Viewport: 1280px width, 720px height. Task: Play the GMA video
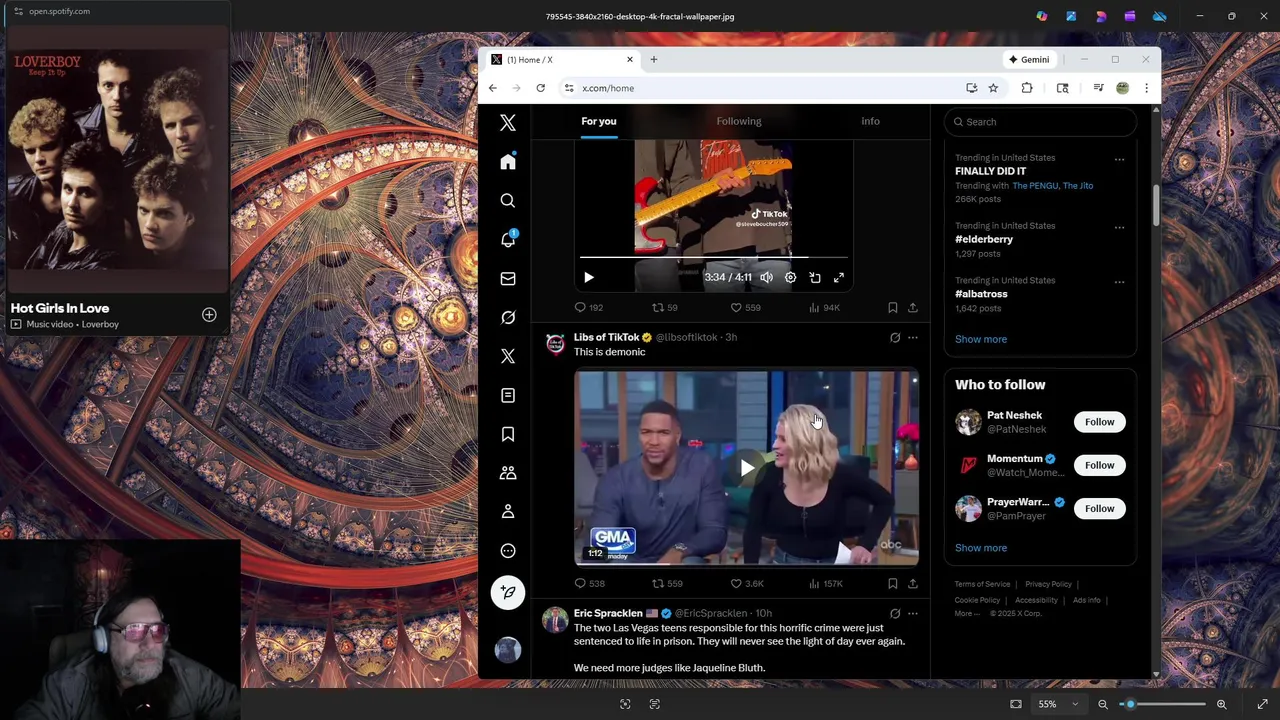(x=747, y=468)
